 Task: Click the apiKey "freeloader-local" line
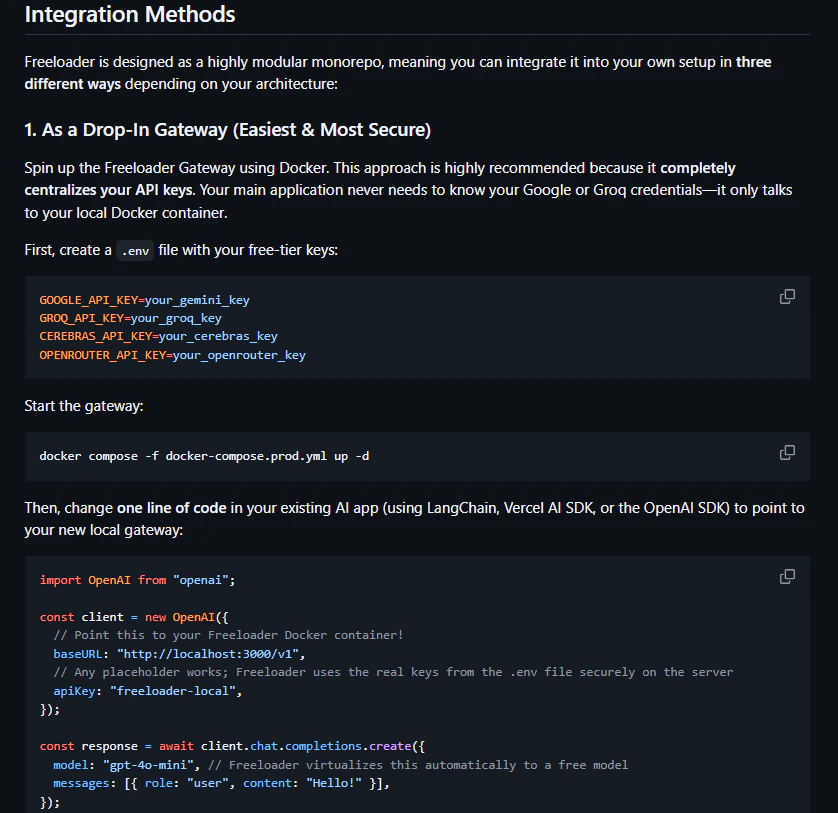point(148,691)
